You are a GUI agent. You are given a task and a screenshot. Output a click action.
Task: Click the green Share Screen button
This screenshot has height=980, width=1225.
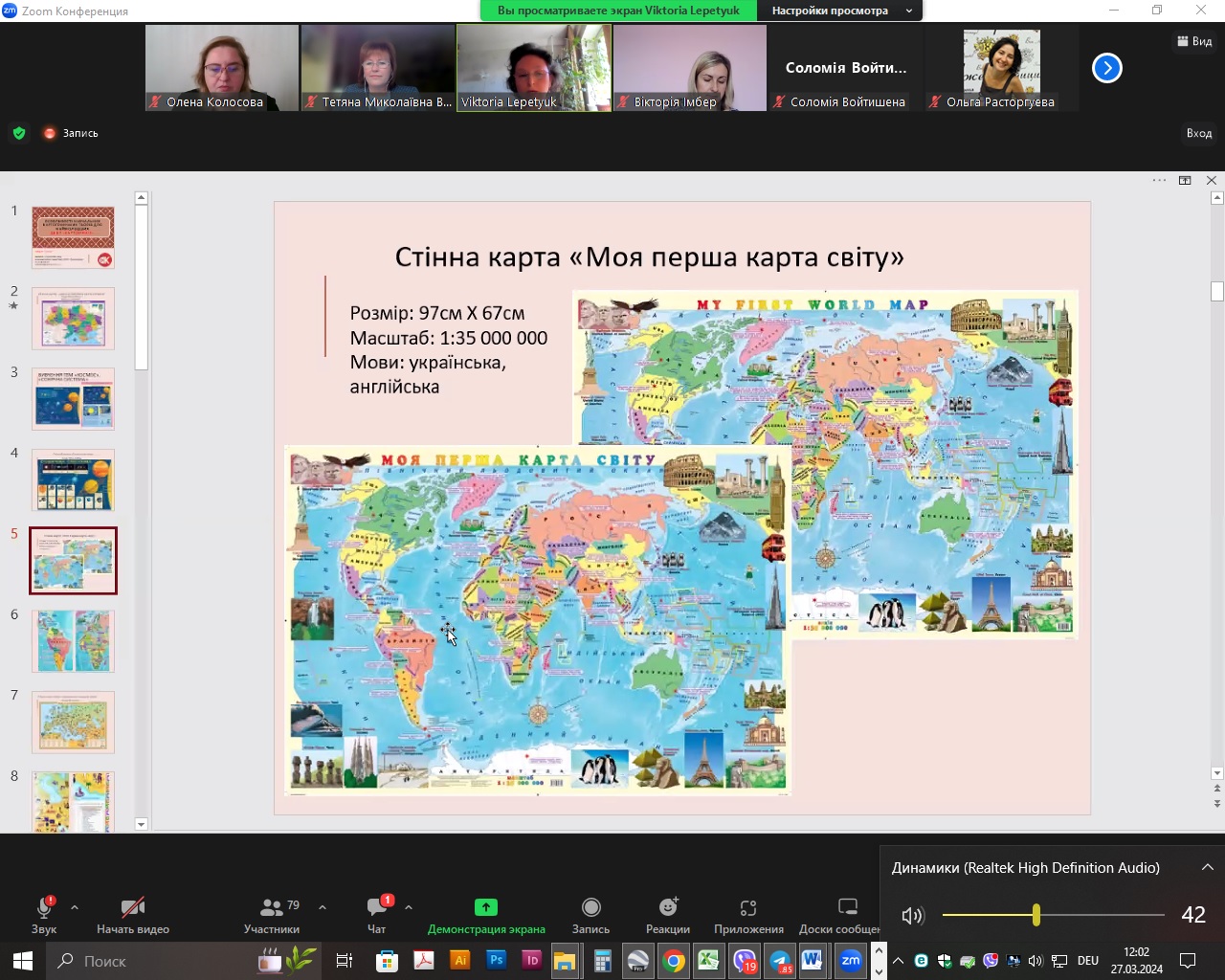pos(486,915)
